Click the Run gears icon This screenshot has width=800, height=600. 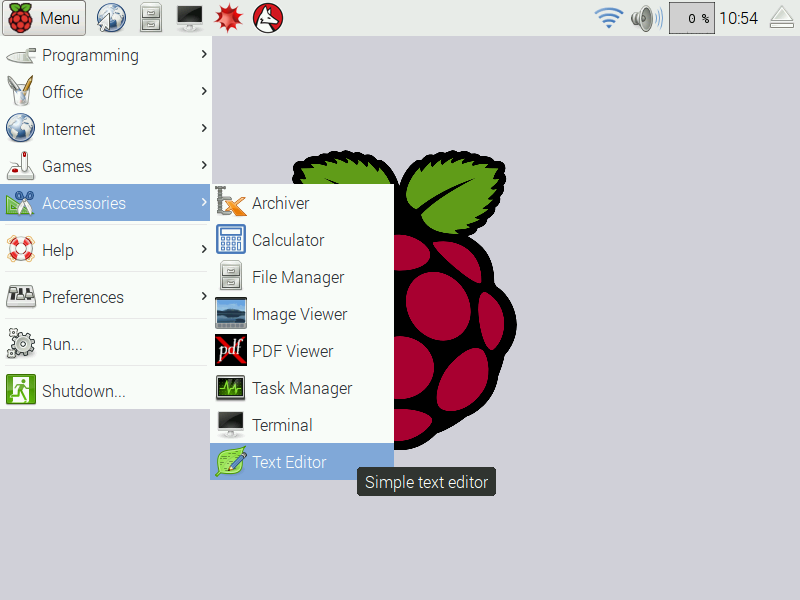[20, 343]
